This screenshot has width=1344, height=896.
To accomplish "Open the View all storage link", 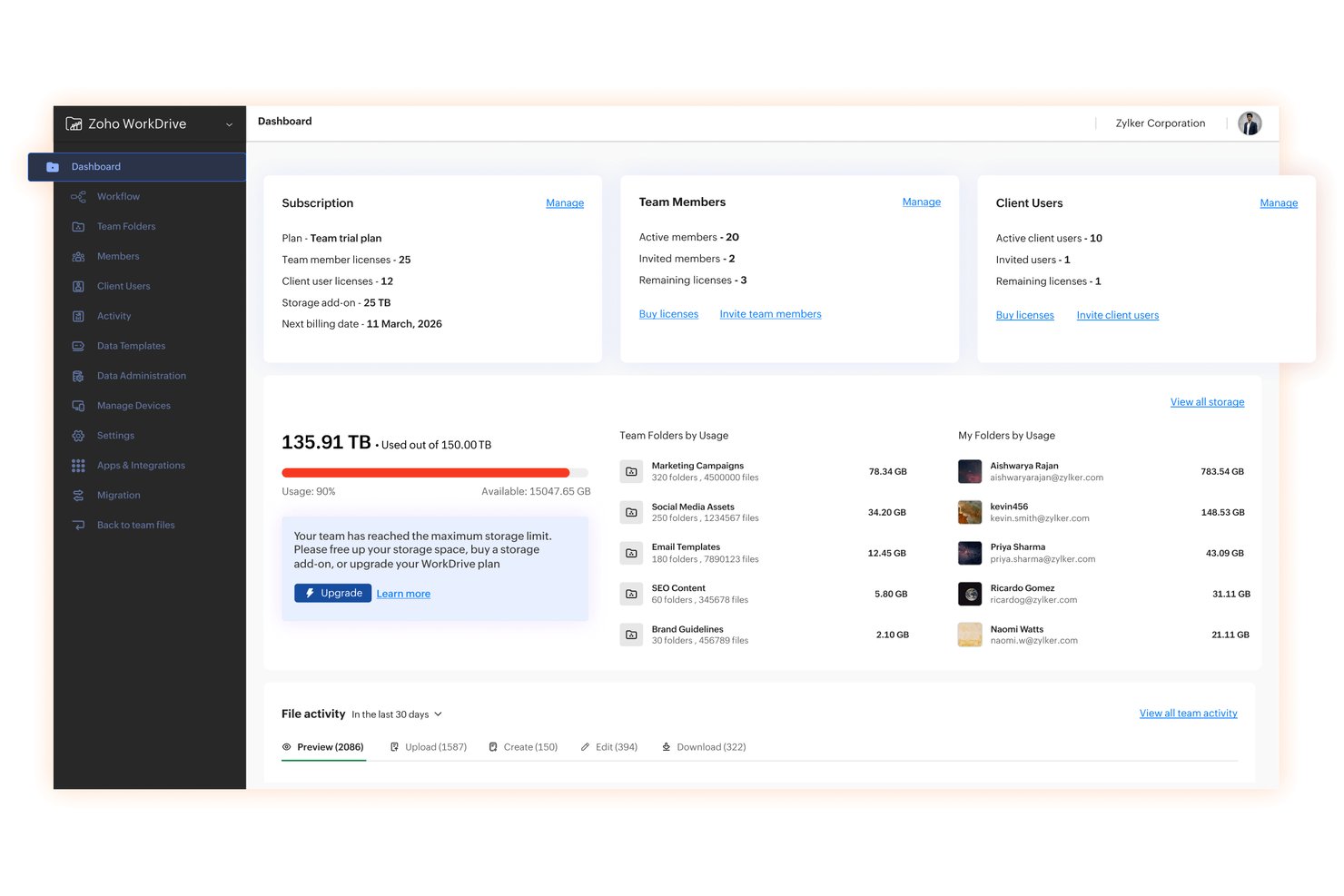I will [1207, 402].
